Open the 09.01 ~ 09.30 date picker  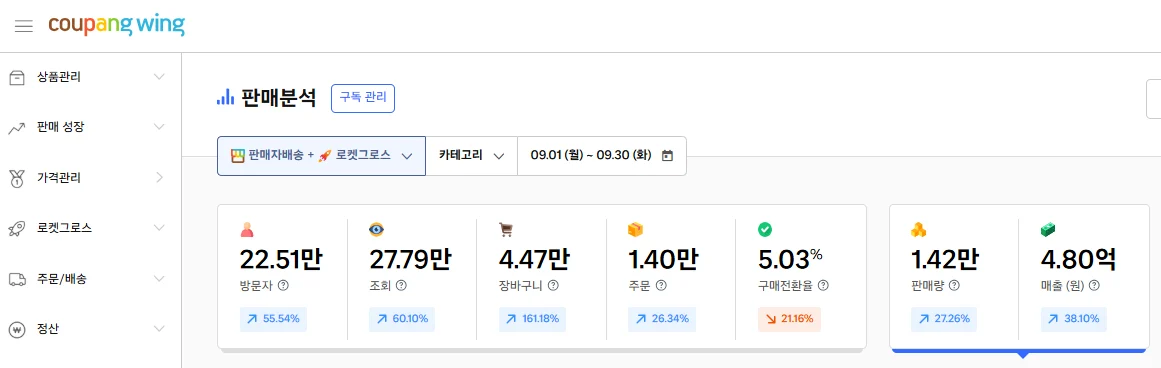point(602,155)
